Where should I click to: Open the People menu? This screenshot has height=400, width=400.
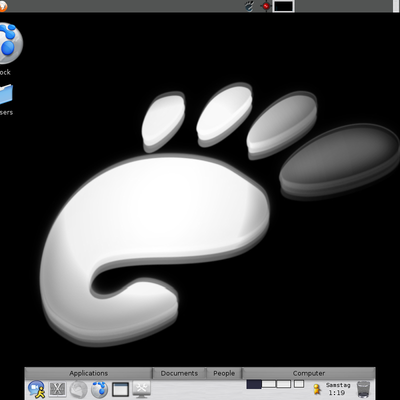tap(224, 373)
